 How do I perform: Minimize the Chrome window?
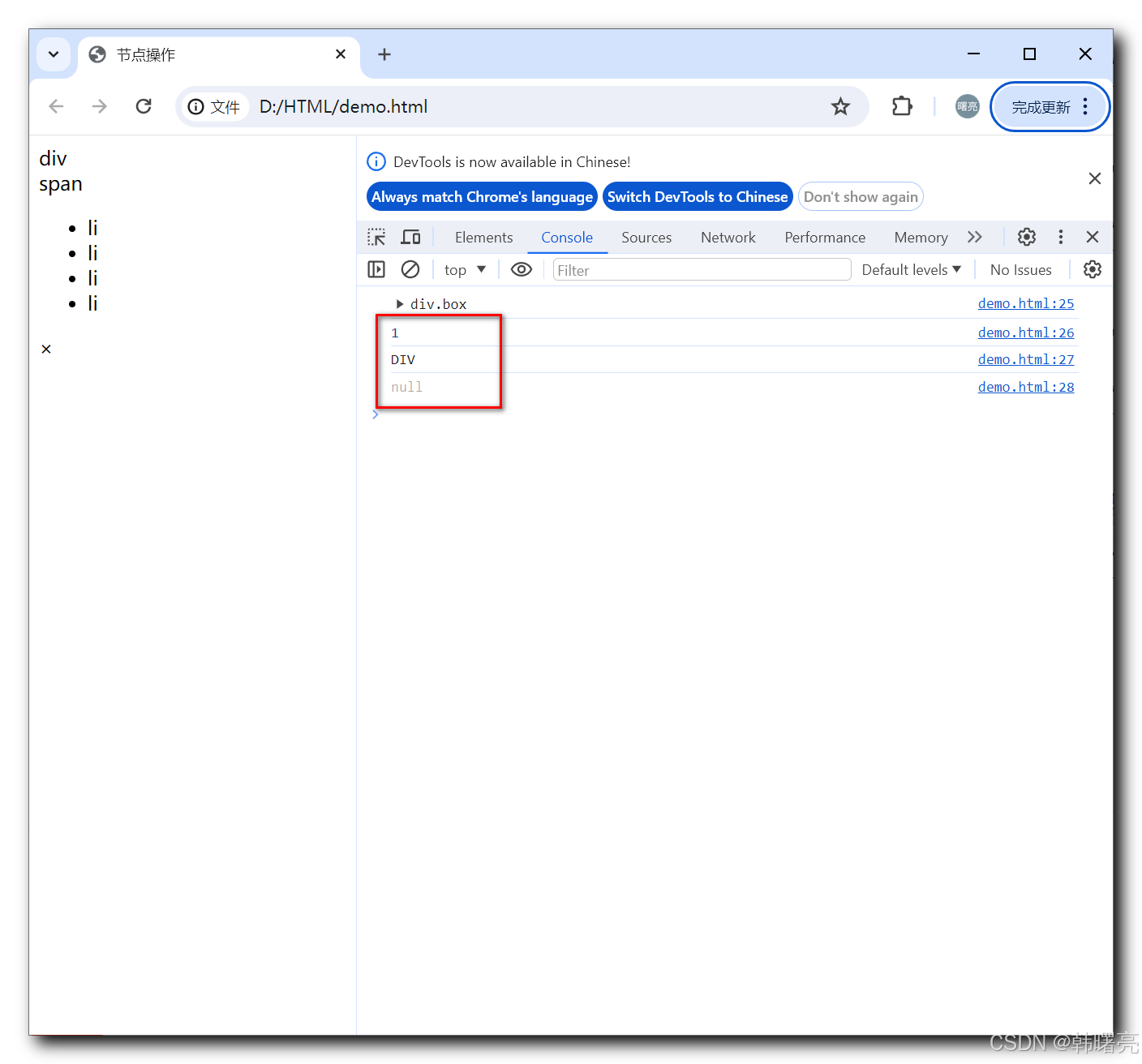[x=974, y=54]
